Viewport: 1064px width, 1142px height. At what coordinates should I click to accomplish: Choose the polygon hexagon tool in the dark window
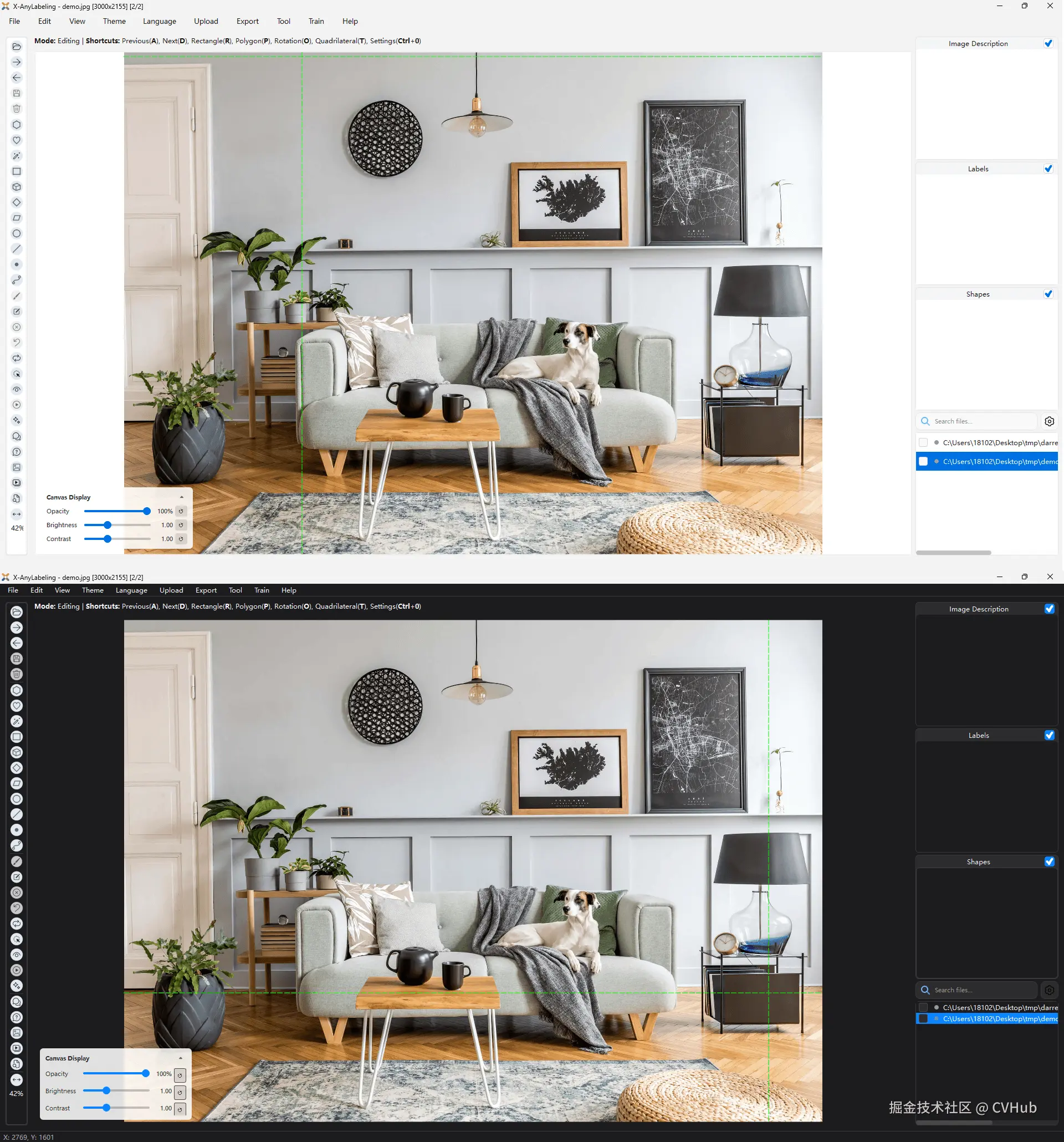click(x=17, y=690)
